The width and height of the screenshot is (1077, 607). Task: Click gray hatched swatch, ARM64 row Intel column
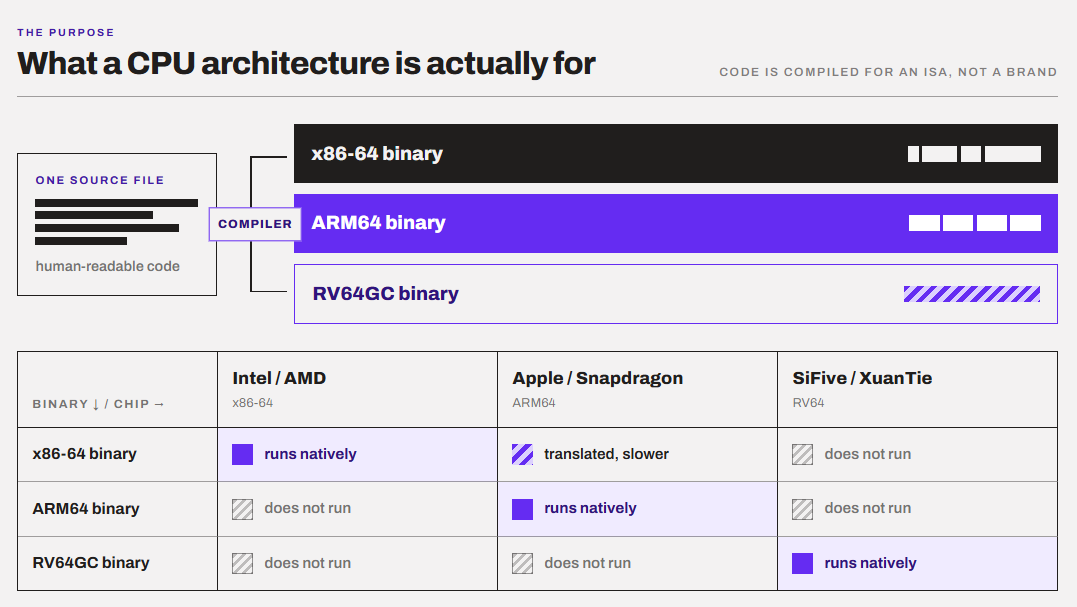tap(242, 509)
